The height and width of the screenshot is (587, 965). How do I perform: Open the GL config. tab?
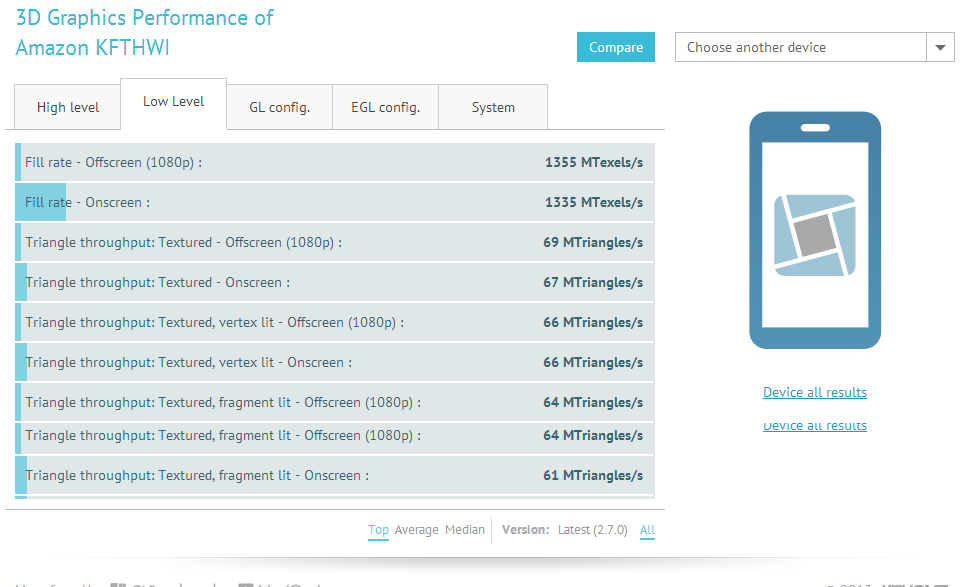279,107
